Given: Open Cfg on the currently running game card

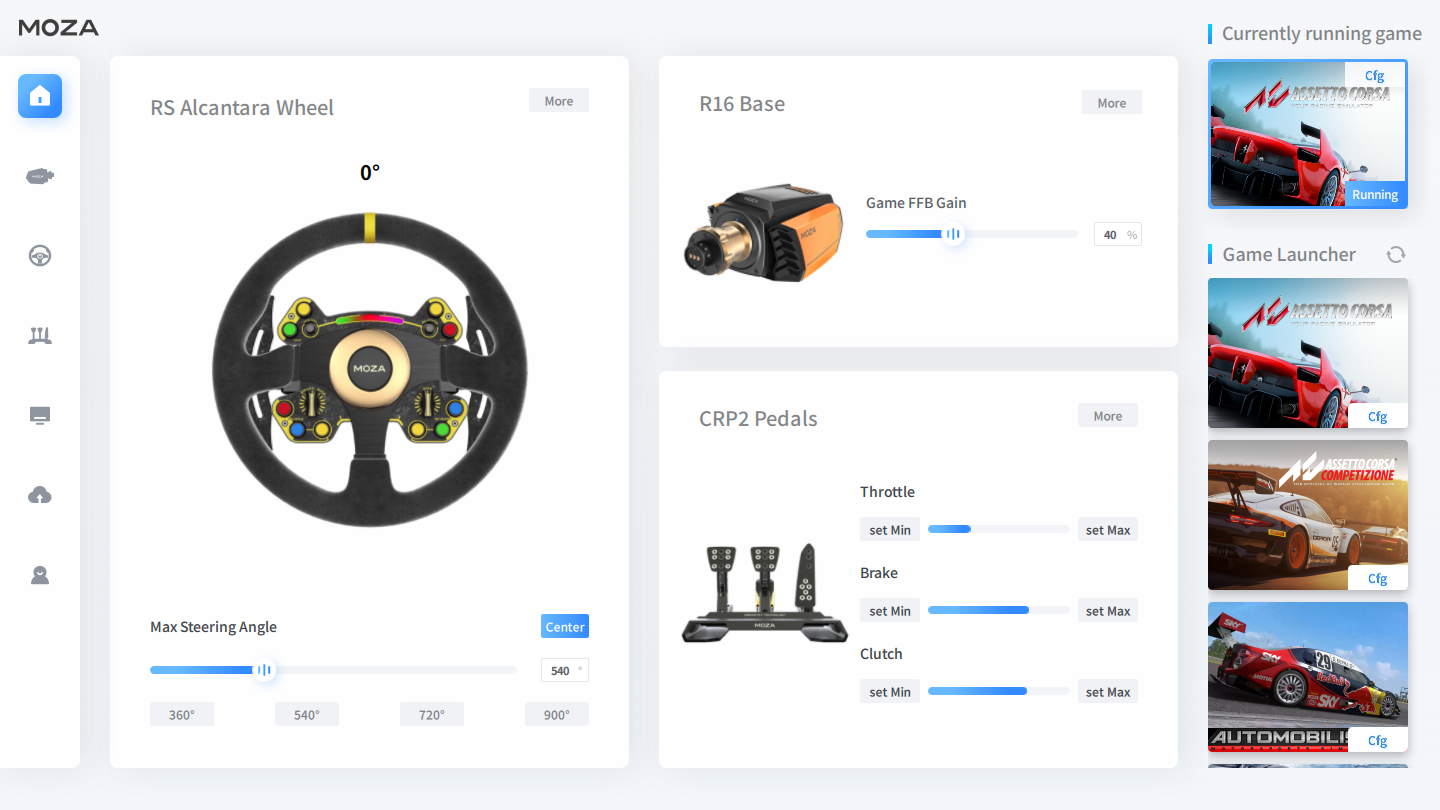Looking at the screenshot, I should [x=1375, y=76].
